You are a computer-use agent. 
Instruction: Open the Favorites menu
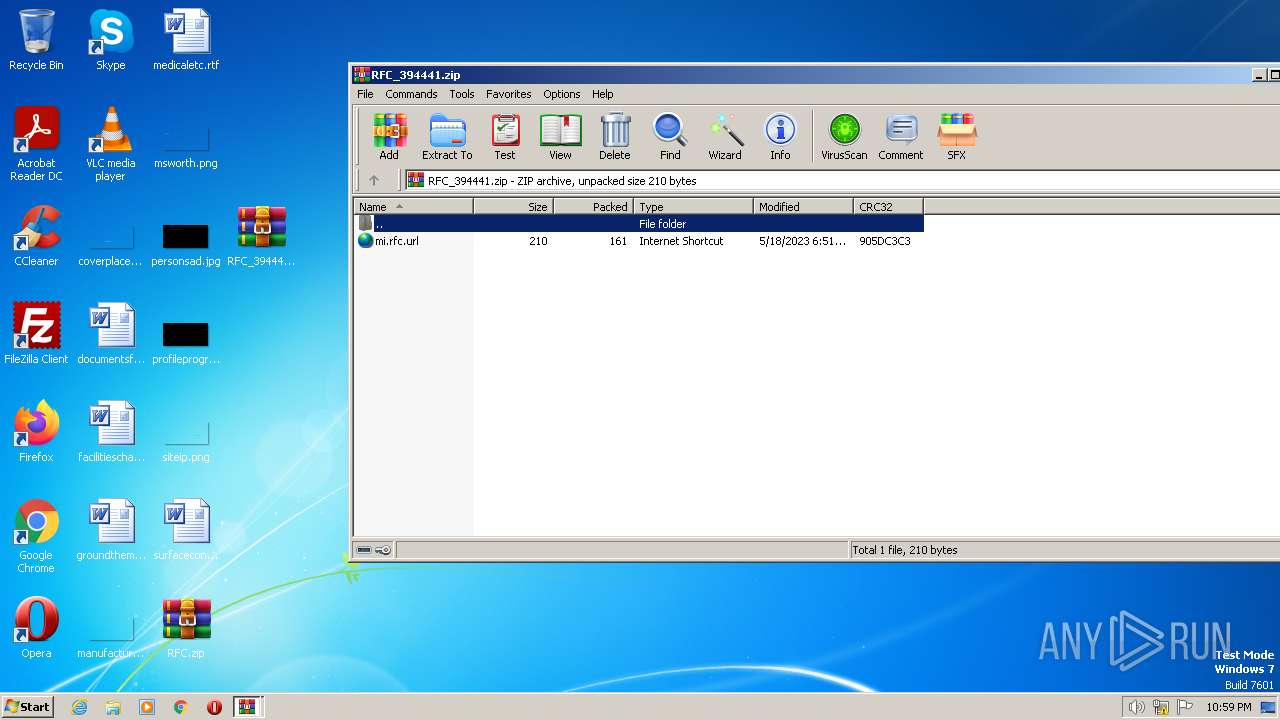(509, 94)
